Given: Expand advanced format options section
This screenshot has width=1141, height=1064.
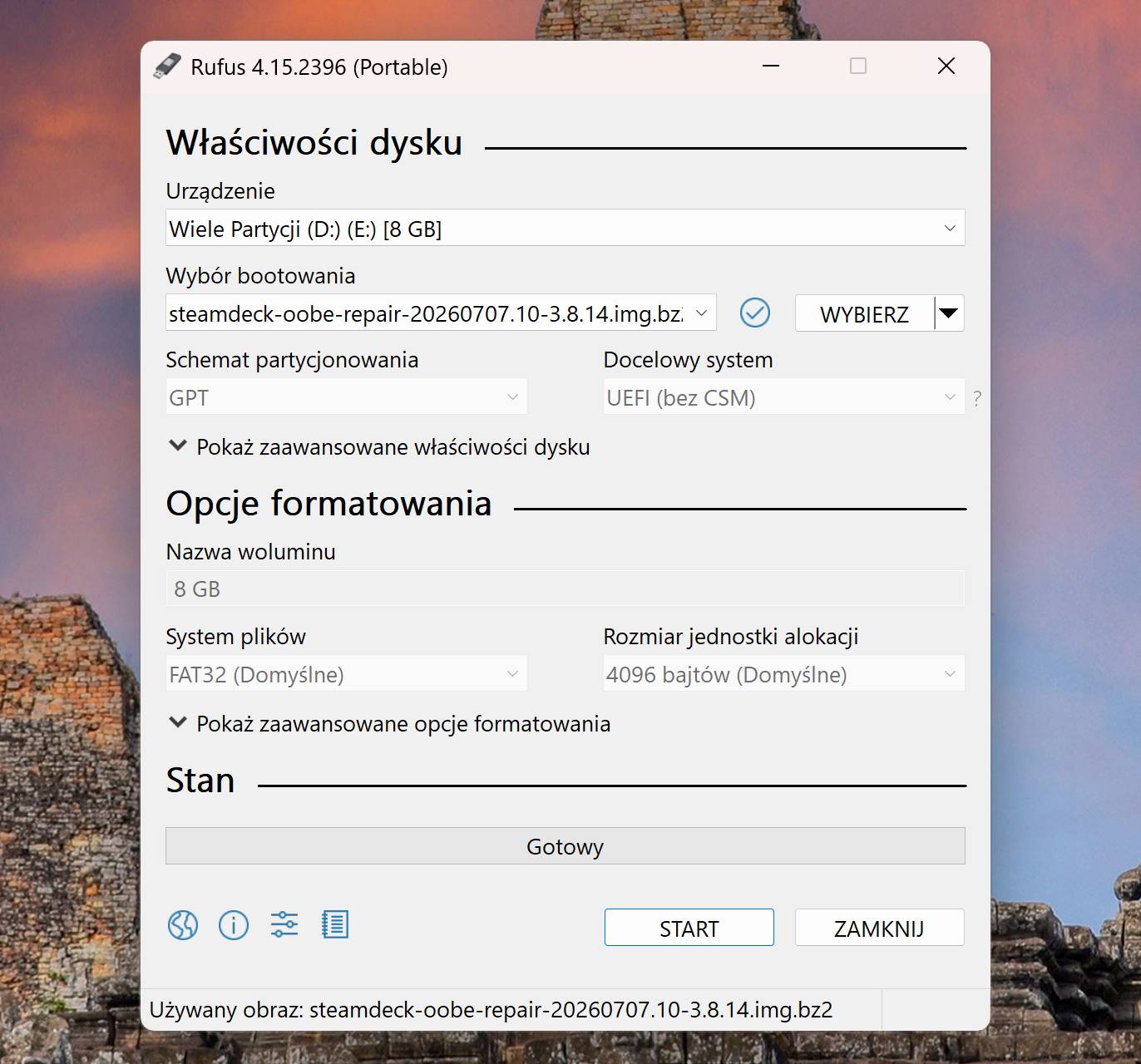Looking at the screenshot, I should point(389,723).
